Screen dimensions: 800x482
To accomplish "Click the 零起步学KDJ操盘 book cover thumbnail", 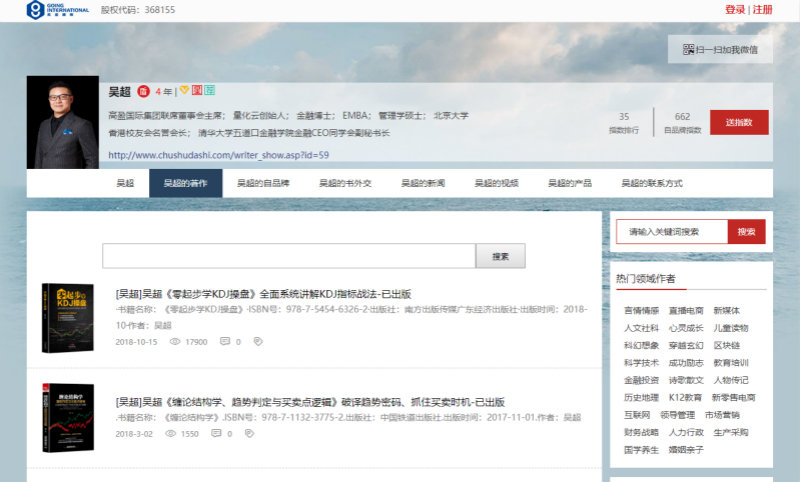I will (68, 318).
